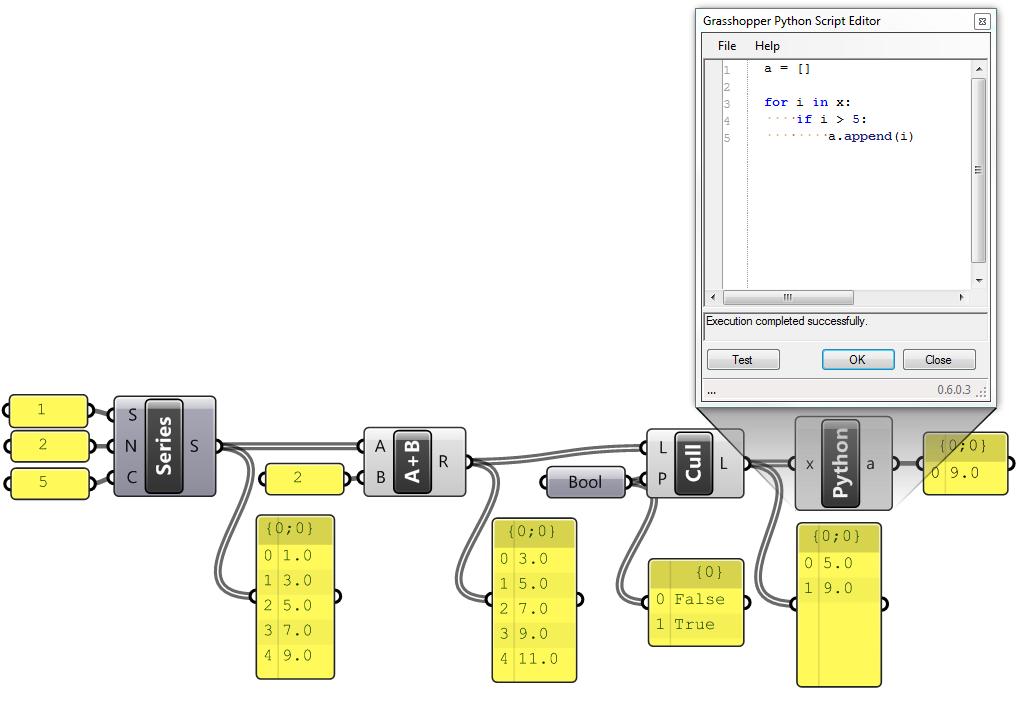Click value 11.0 in the addition result panel
Image resolution: width=1024 pixels, height=701 pixels.
pos(538,659)
